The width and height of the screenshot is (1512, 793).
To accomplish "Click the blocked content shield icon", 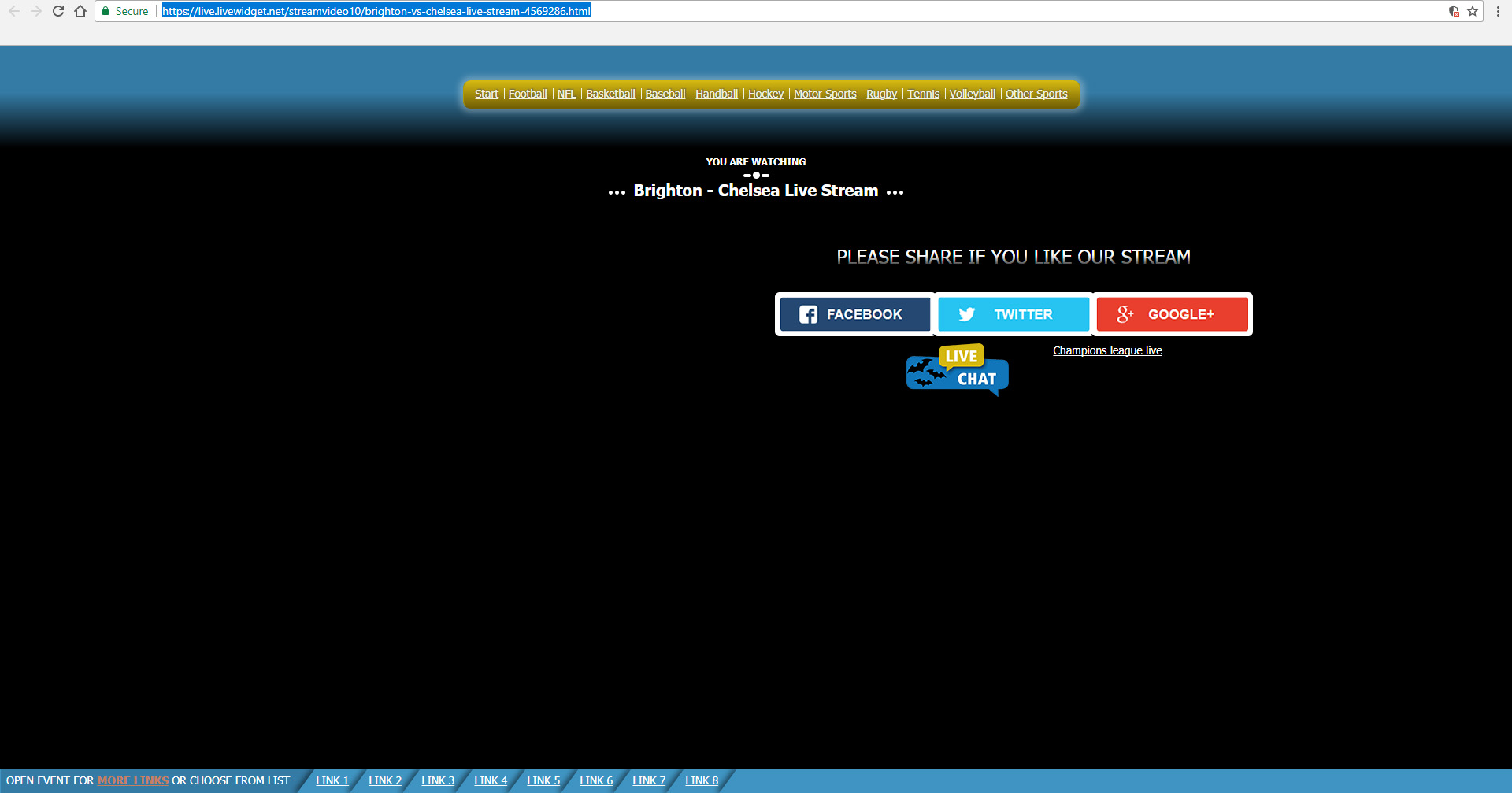I will 1454,11.
